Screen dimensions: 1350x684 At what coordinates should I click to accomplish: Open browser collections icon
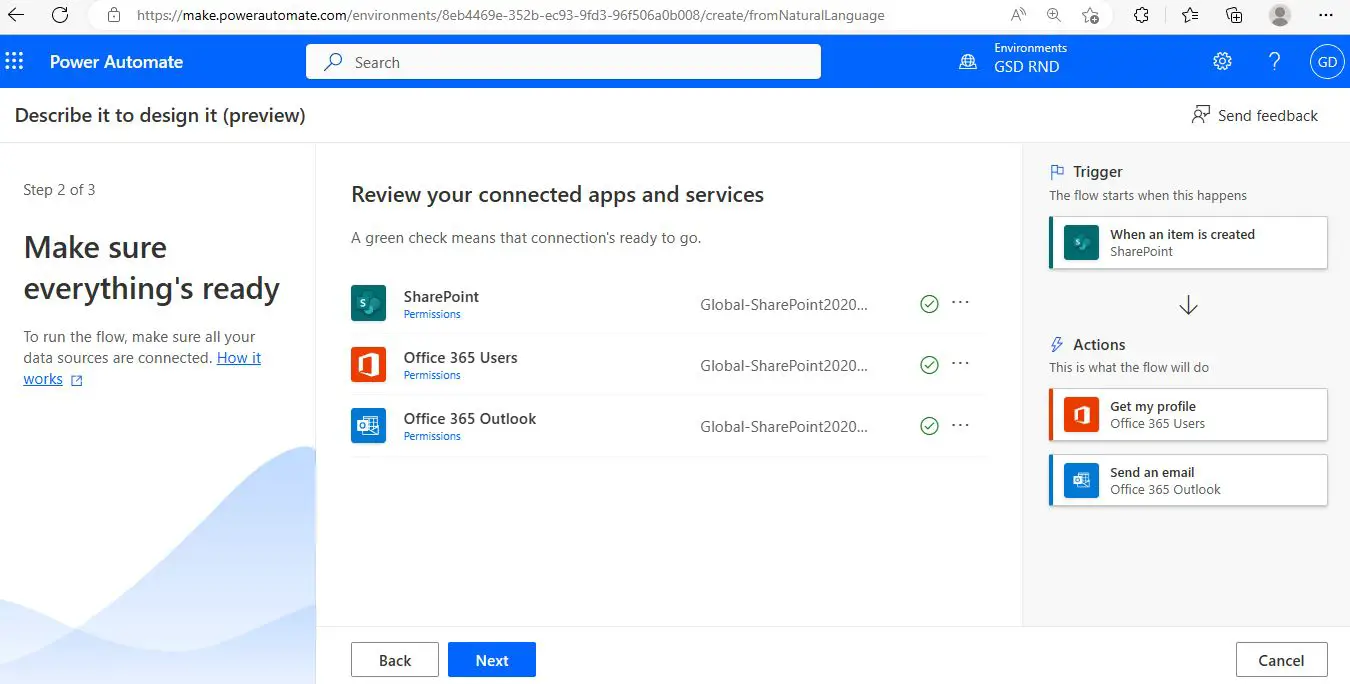point(1235,15)
